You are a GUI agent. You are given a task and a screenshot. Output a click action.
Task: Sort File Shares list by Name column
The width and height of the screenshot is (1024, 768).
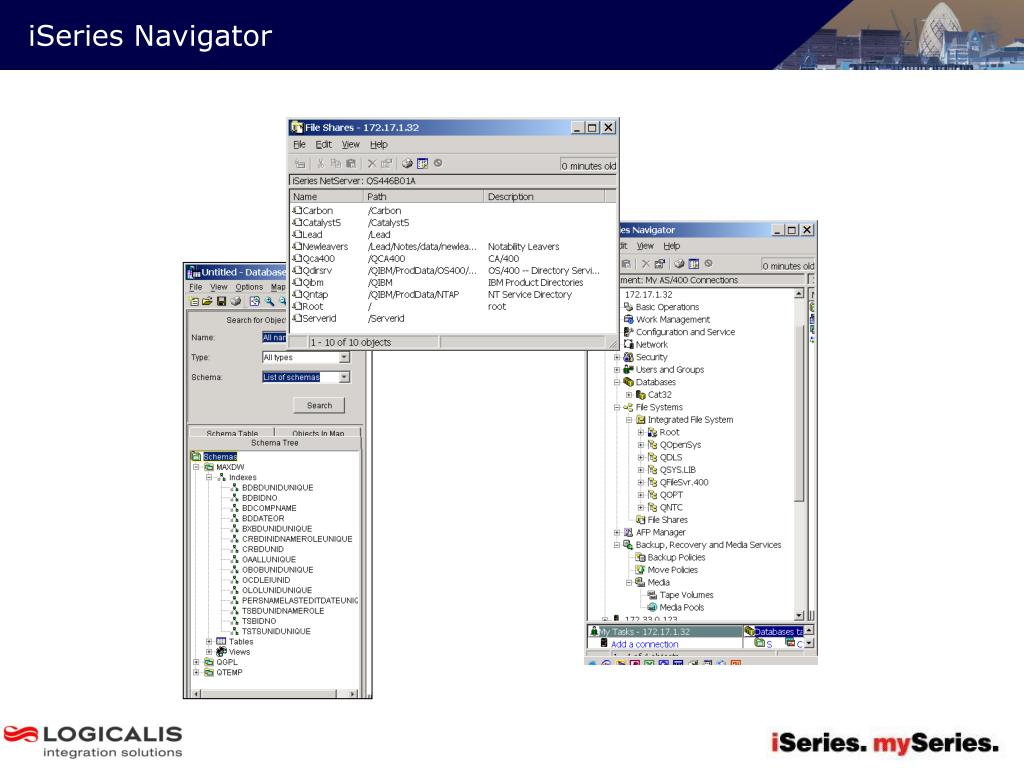coord(327,196)
